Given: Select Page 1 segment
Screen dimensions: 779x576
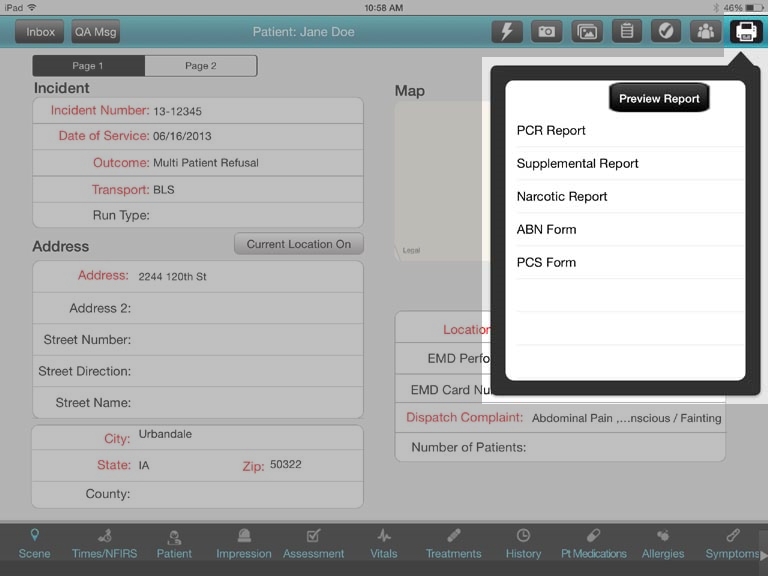Looking at the screenshot, I should (x=88, y=66).
